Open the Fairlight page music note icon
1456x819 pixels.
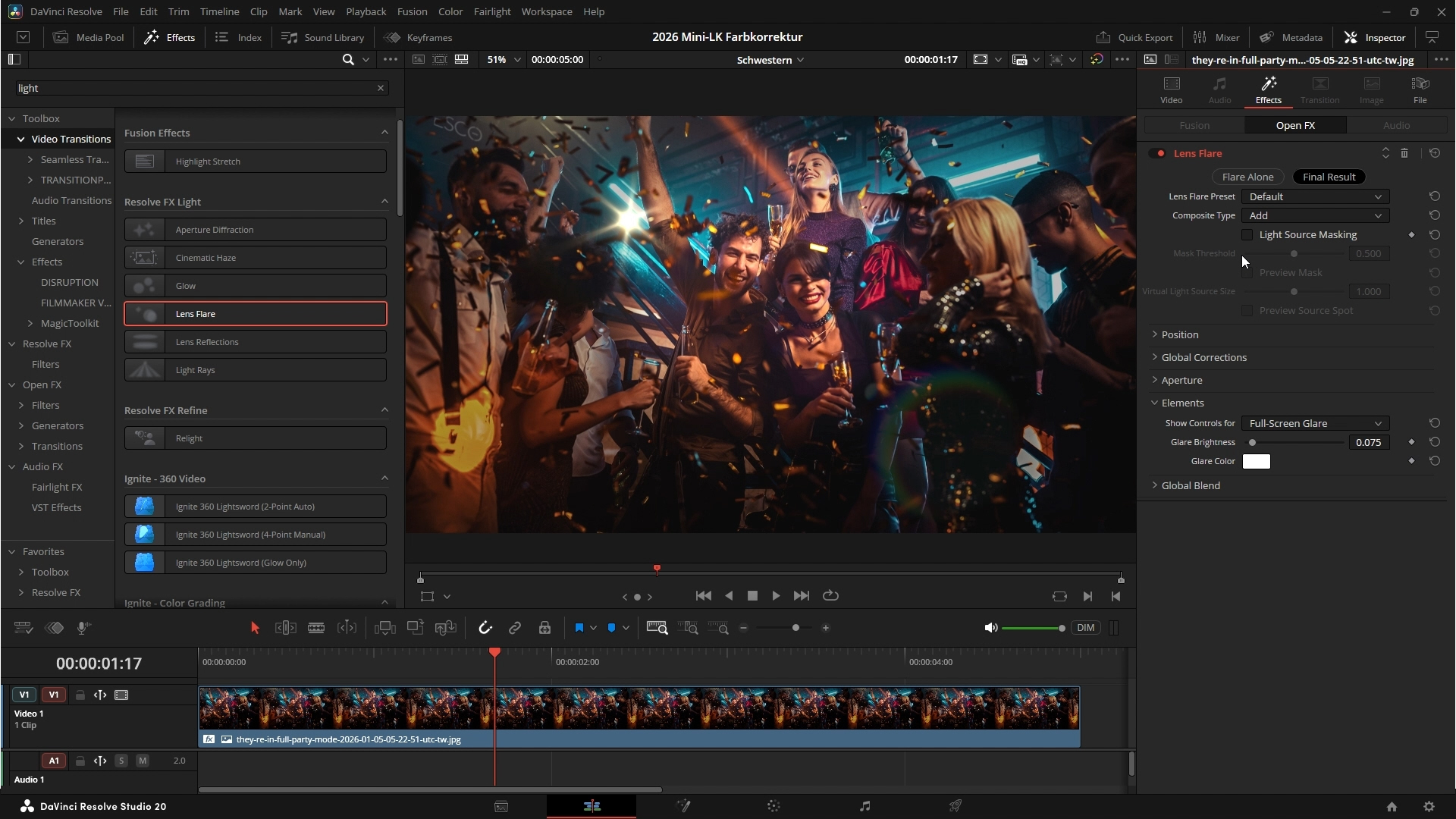coord(864,806)
